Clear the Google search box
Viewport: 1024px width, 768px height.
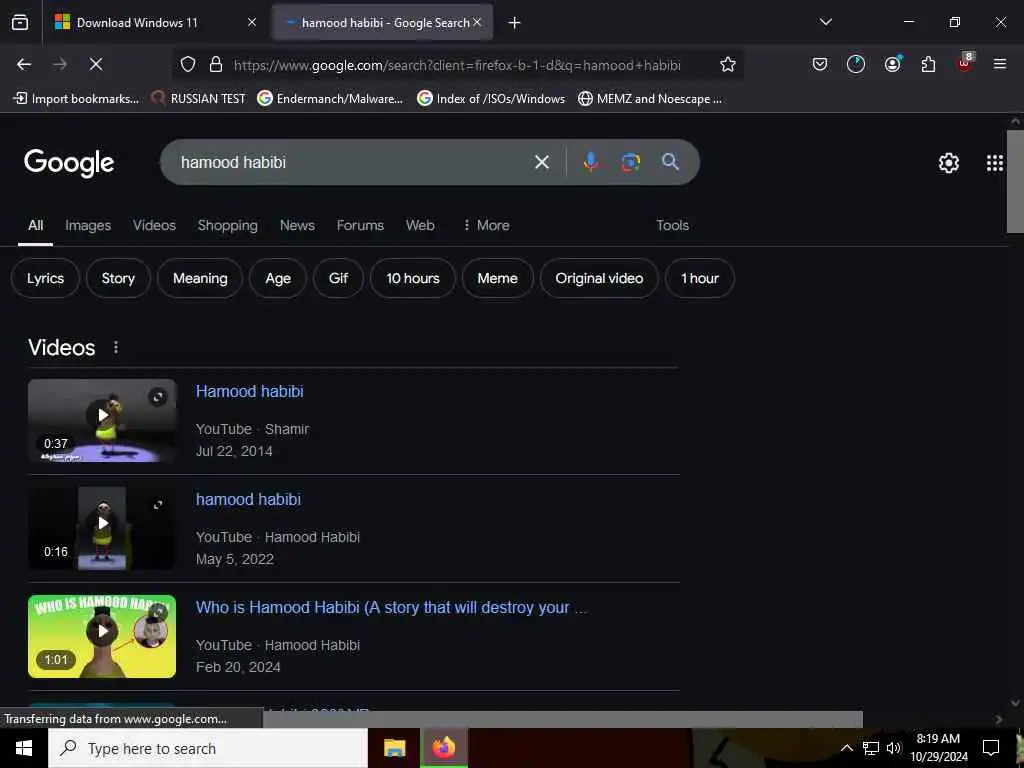pyautogui.click(x=541, y=162)
